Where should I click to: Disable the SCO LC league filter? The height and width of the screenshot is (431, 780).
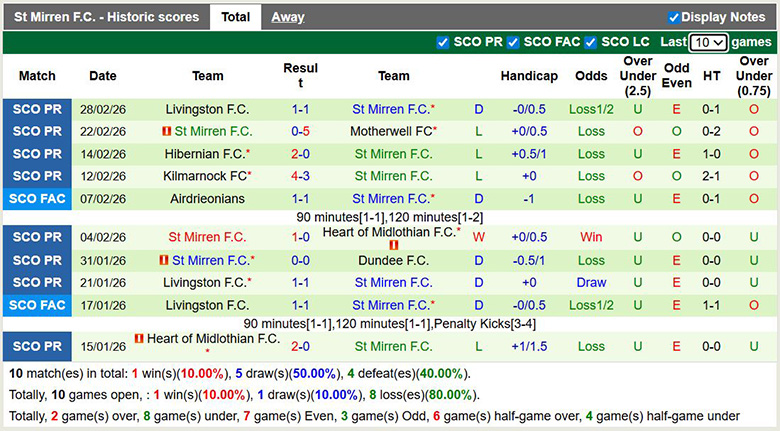pos(591,42)
